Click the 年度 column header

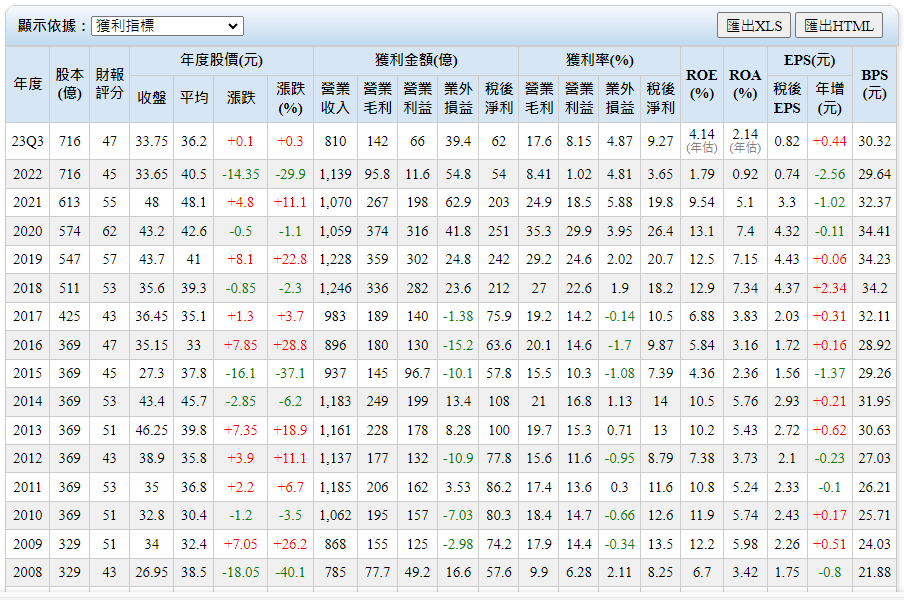27,84
